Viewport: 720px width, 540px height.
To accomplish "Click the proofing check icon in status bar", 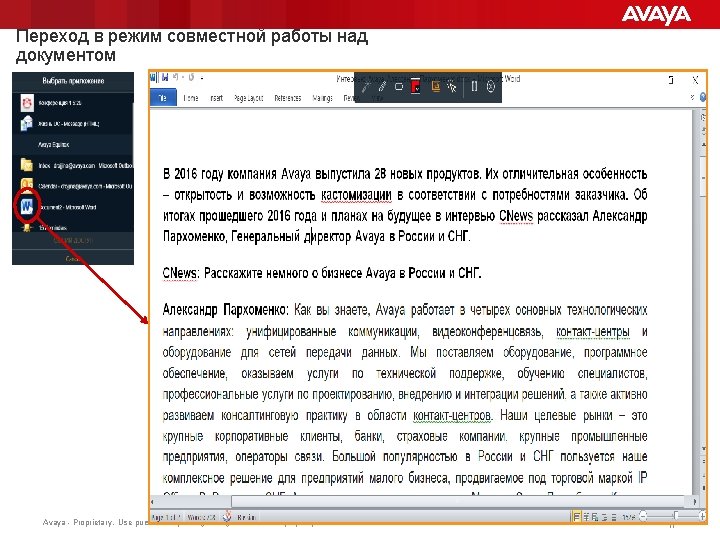I will [x=227, y=517].
